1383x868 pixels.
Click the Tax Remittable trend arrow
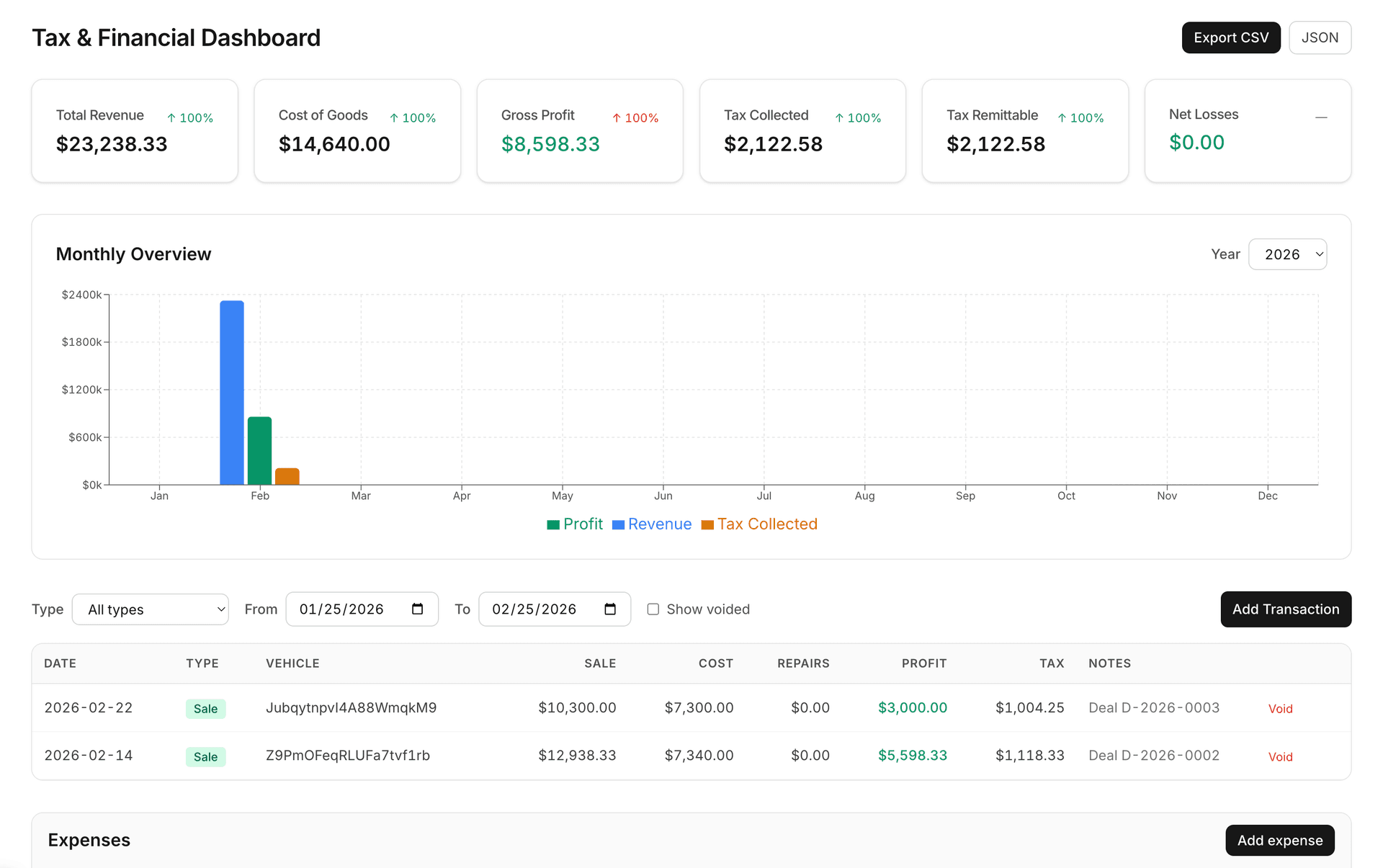(x=1062, y=118)
